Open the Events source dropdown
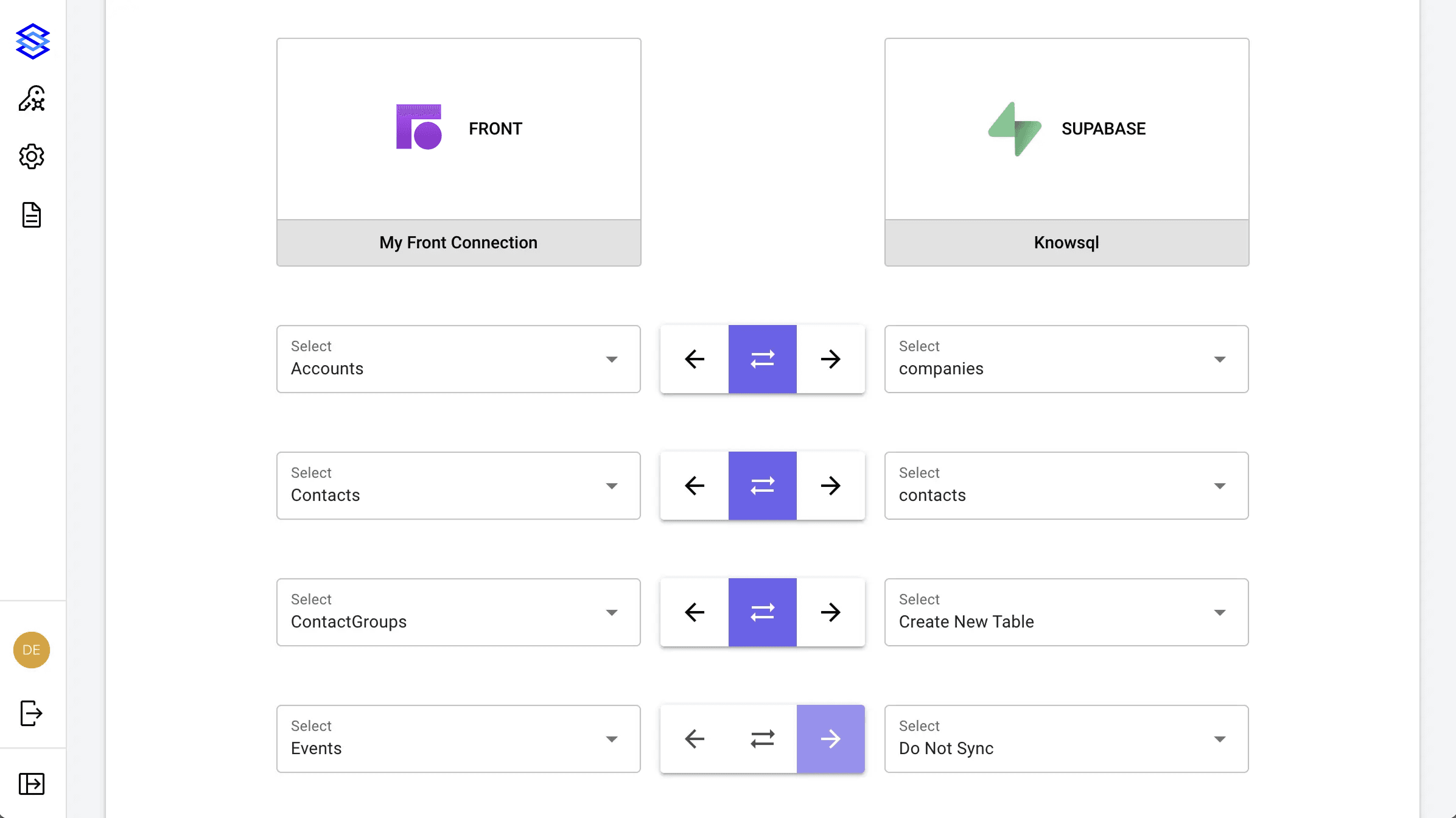Screen dimensions: 1456x818 click(458, 739)
